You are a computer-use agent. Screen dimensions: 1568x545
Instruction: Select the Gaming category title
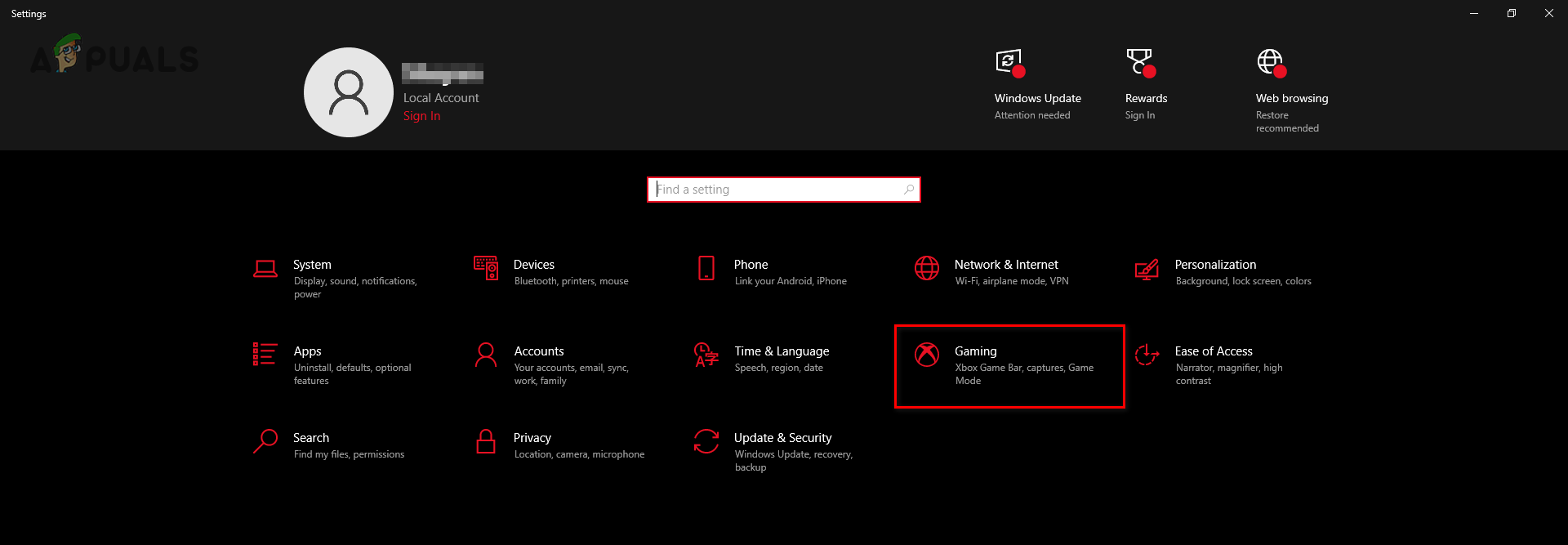[976, 351]
